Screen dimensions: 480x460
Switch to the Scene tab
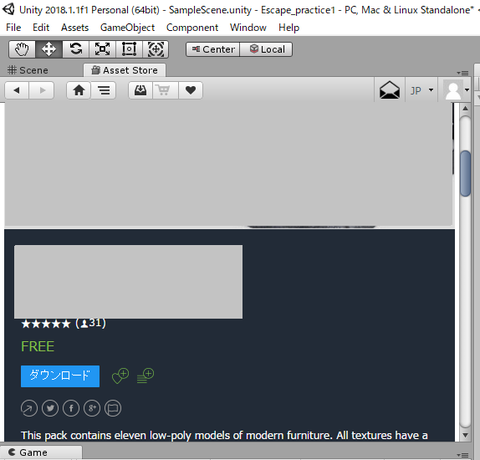coord(28,70)
